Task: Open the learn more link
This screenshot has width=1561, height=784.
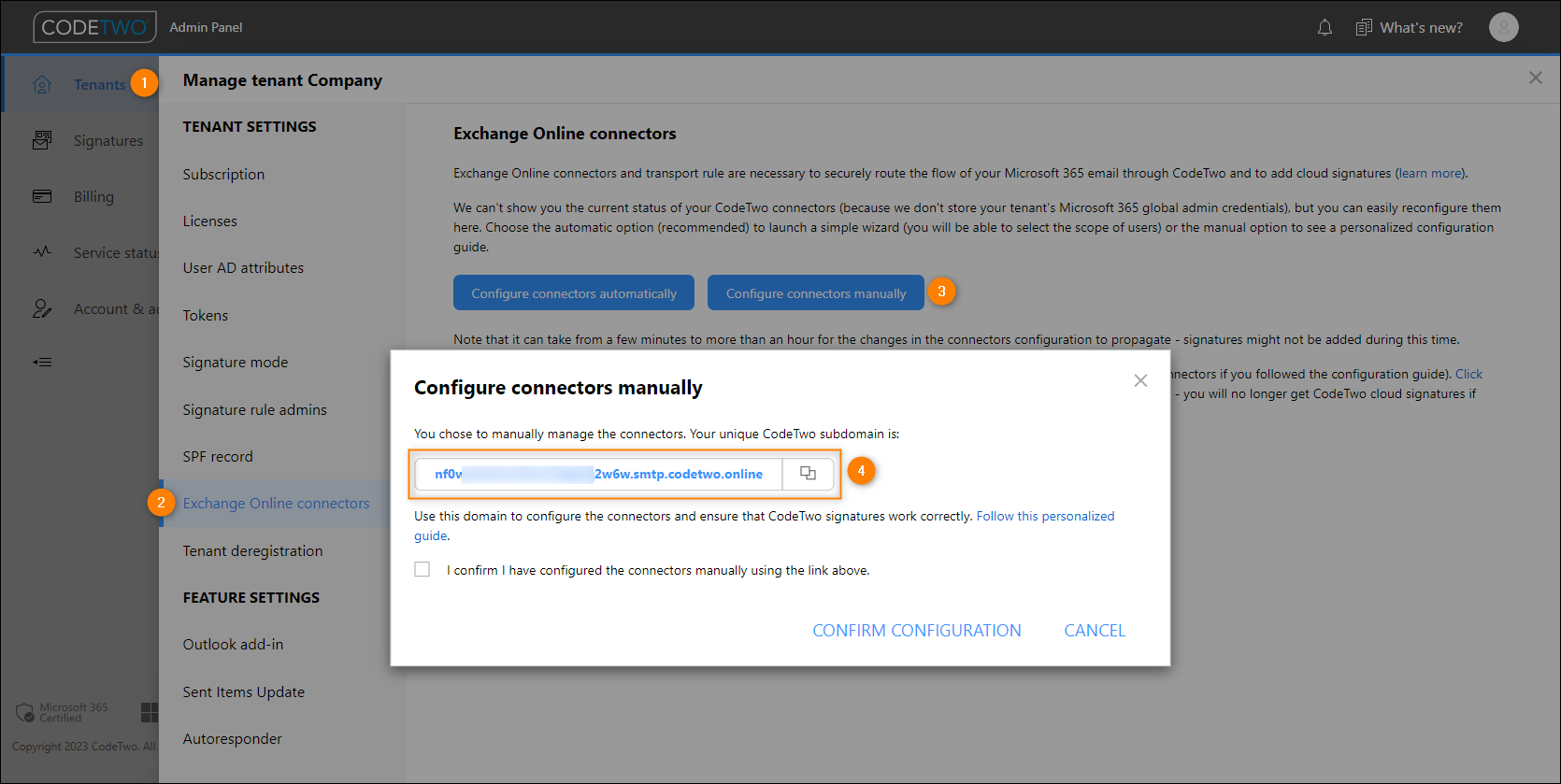Action: click(1430, 173)
